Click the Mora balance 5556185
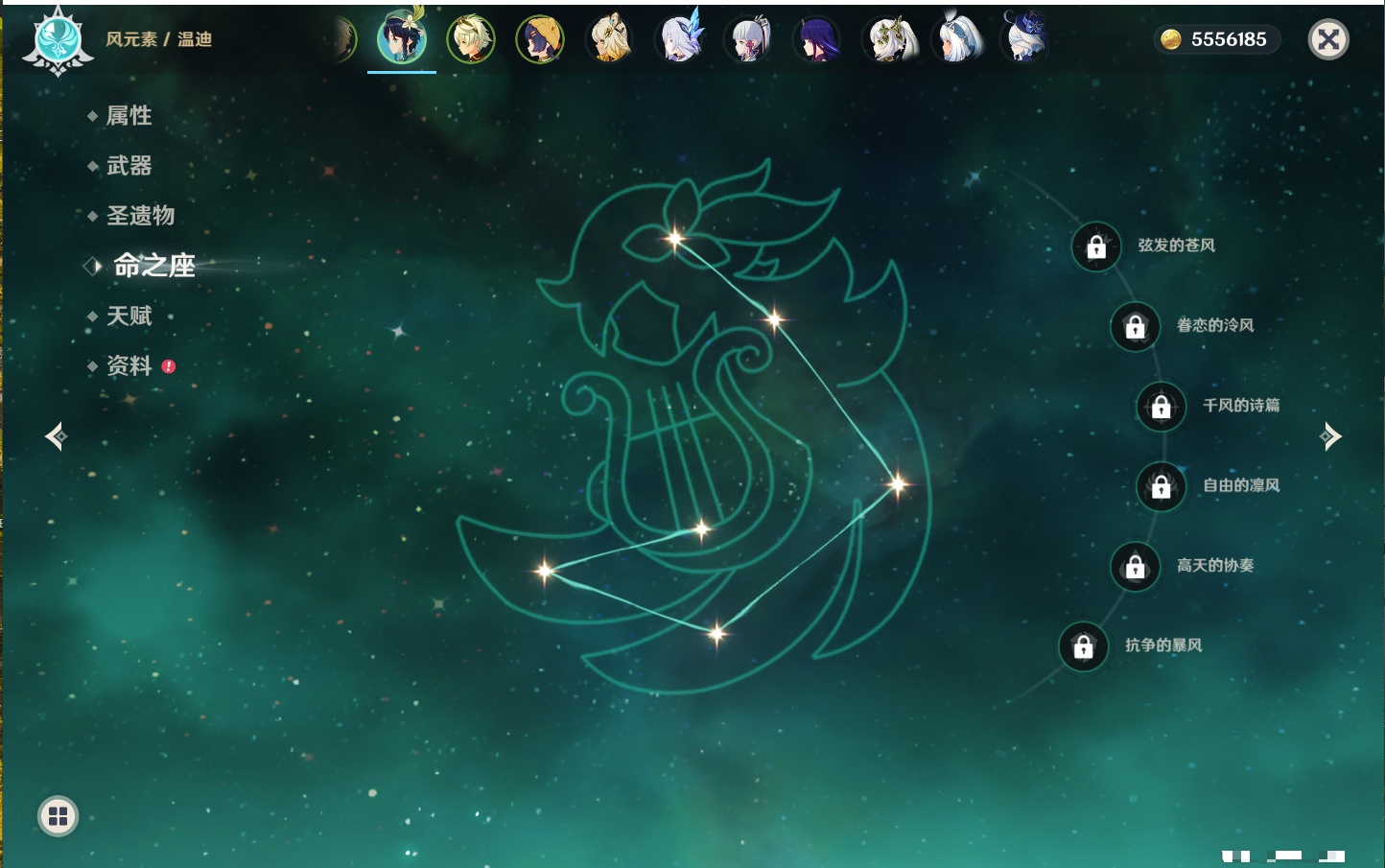Image resolution: width=1385 pixels, height=868 pixels. (1229, 39)
